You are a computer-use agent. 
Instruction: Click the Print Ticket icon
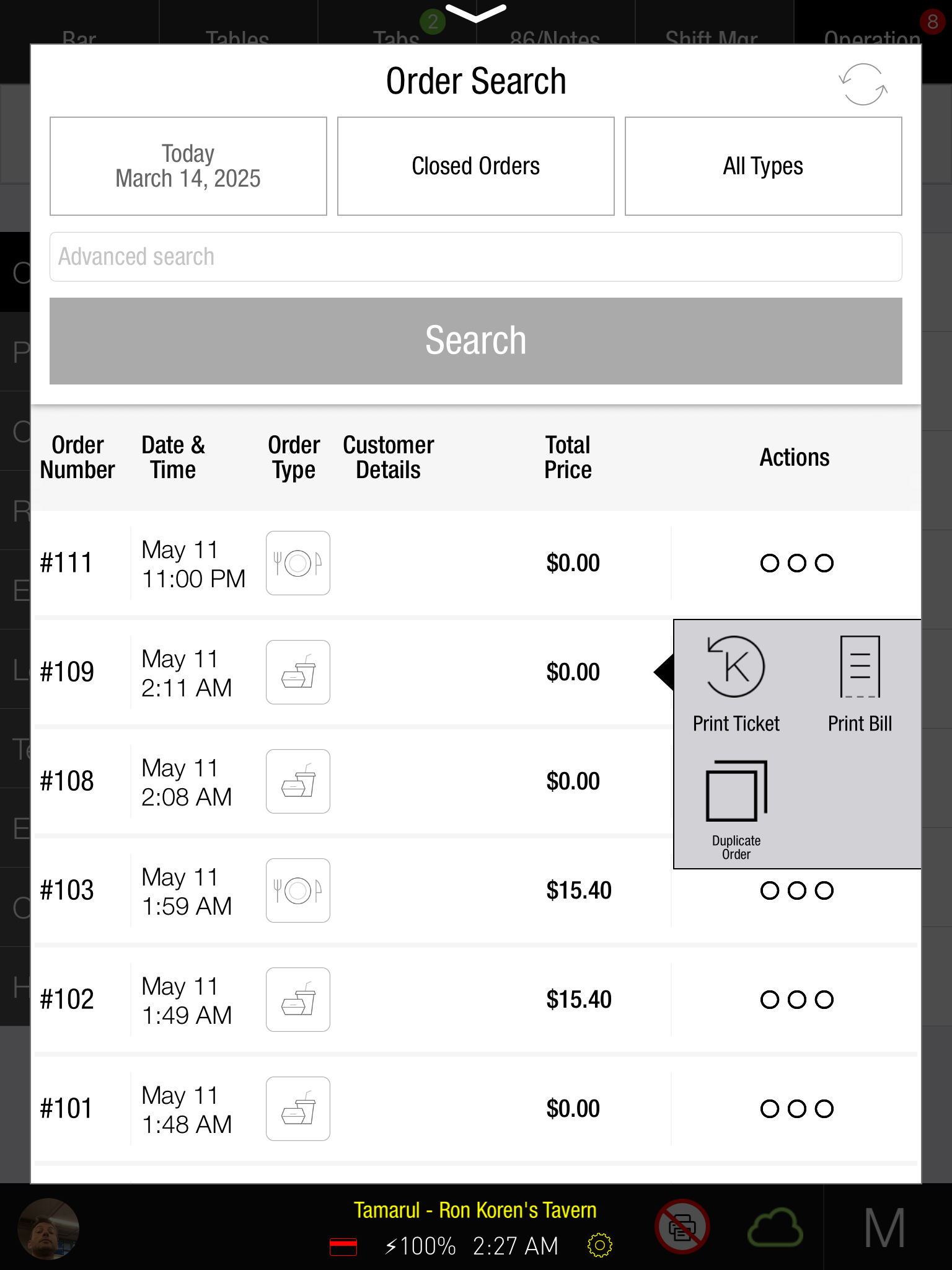coord(736,668)
